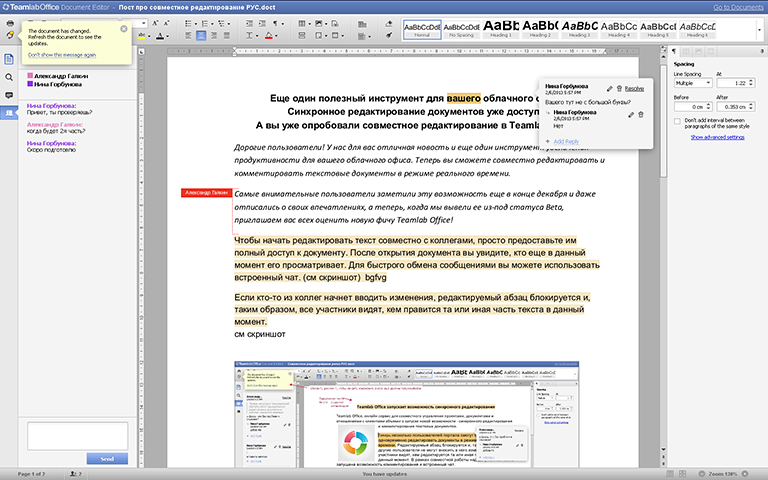Apply the Heading 3 style
Screen dimensions: 768x480
(x=579, y=29)
